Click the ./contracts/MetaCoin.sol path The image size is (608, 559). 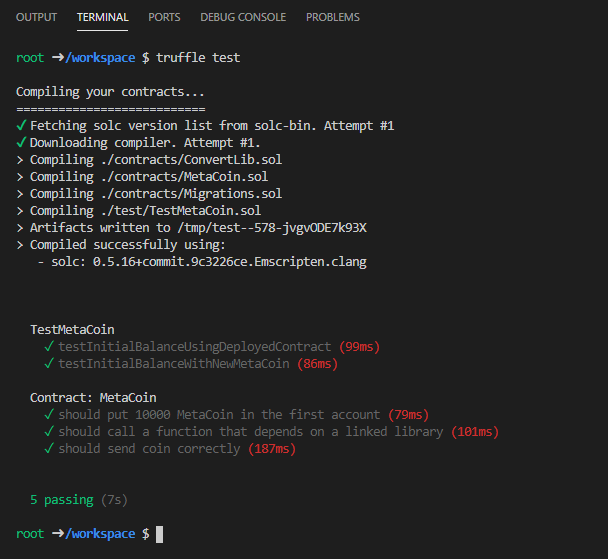[184, 177]
